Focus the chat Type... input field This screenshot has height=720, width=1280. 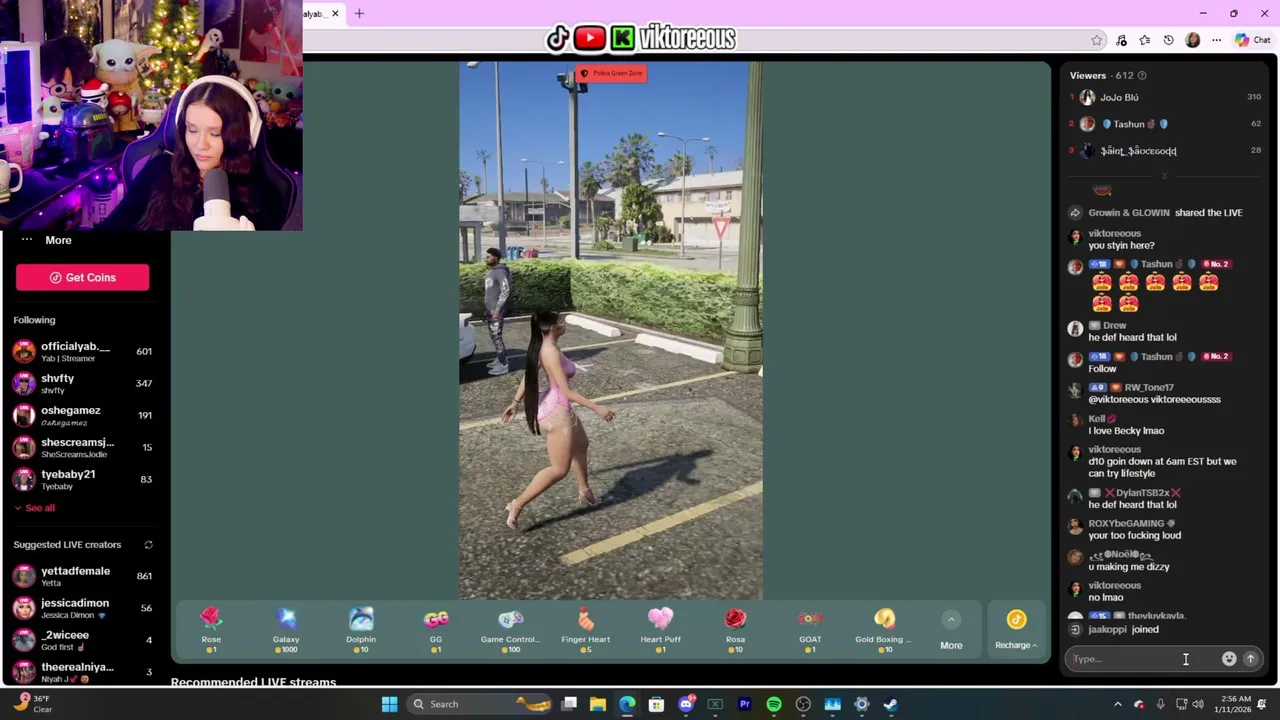tap(1140, 659)
